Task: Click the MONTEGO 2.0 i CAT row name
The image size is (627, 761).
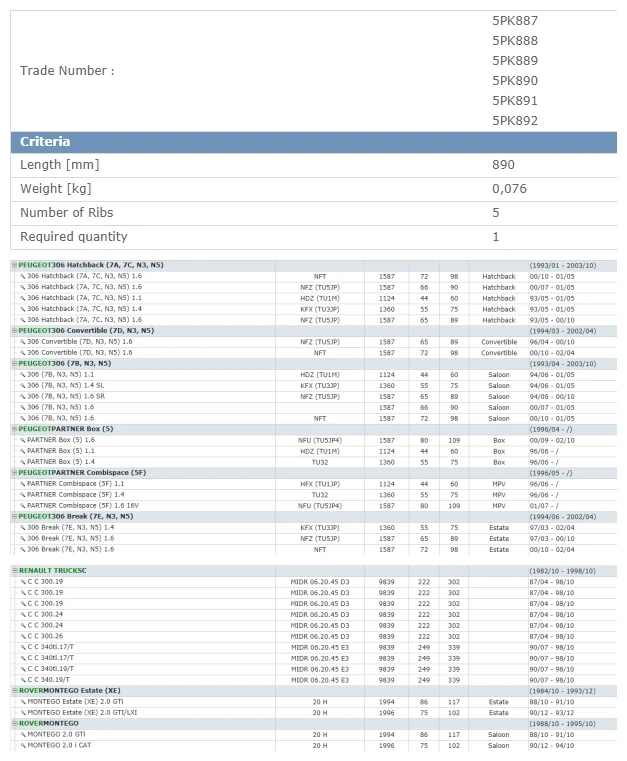Action: [59, 745]
